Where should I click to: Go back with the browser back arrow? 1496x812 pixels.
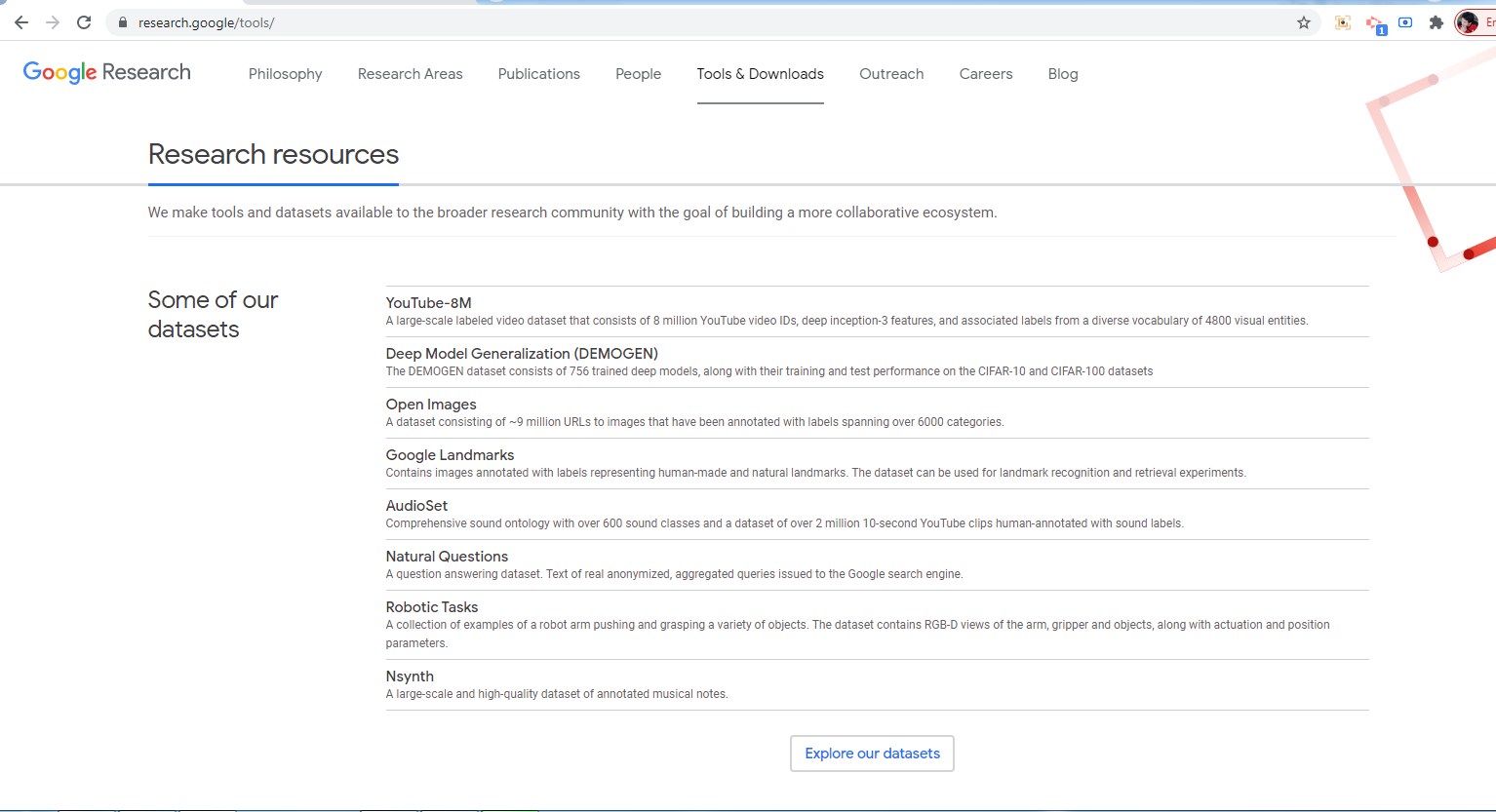point(21,22)
